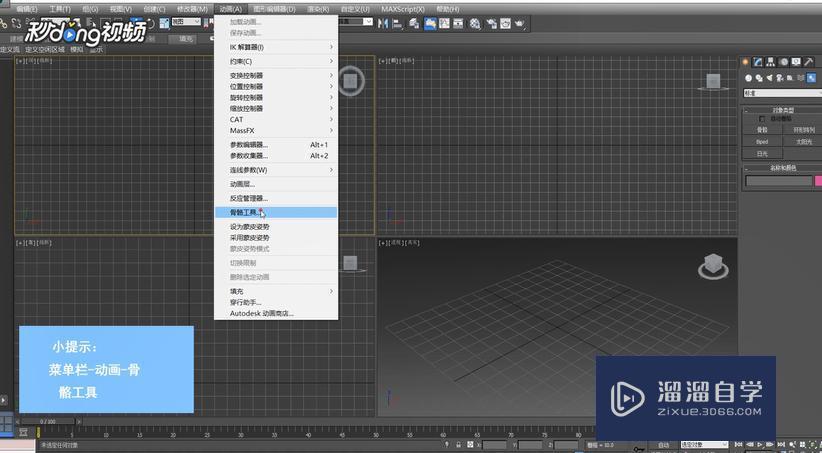
Task: Select the Shapes category icon
Action: pos(759,78)
